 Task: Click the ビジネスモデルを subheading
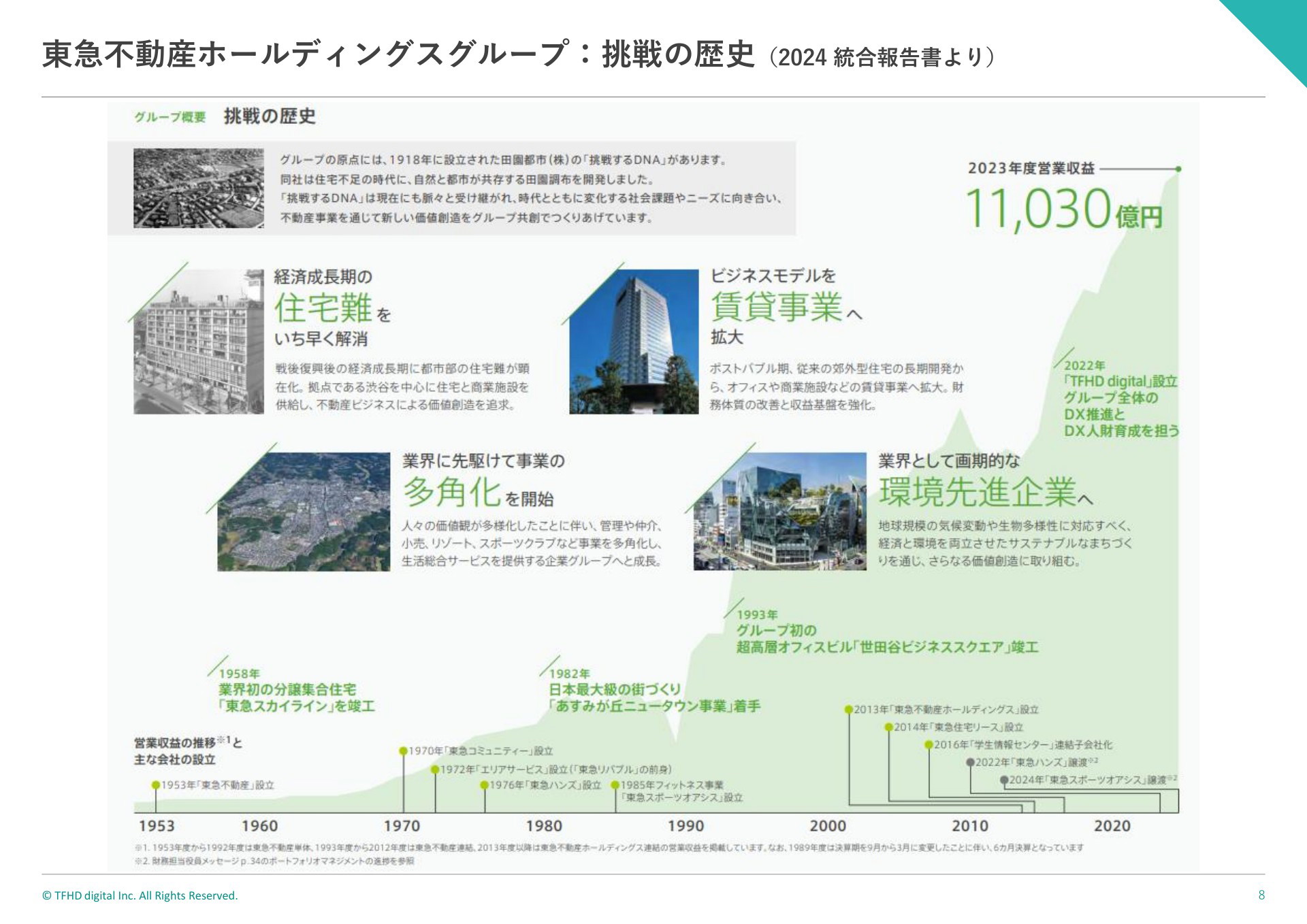[x=773, y=276]
